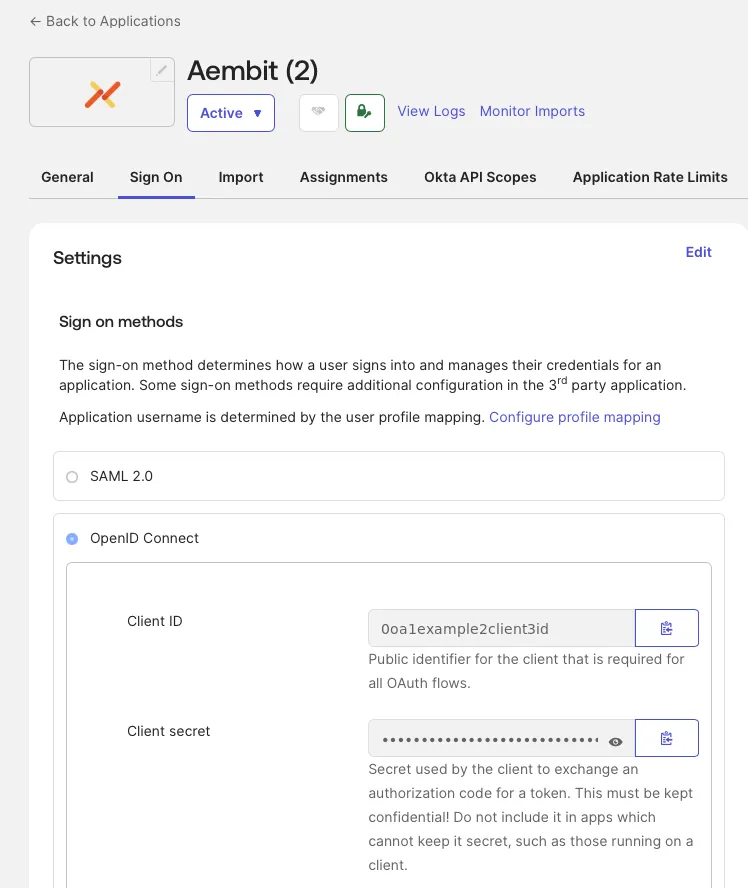The width and height of the screenshot is (748, 888).
Task: Edit the Aembit app logo pencil icon
Action: pyautogui.click(x=162, y=70)
